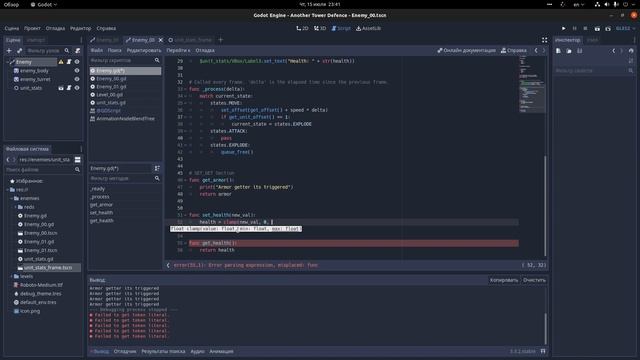The height and width of the screenshot is (360, 640).
Task: Add new scene tab with plus
Action: [220, 40]
